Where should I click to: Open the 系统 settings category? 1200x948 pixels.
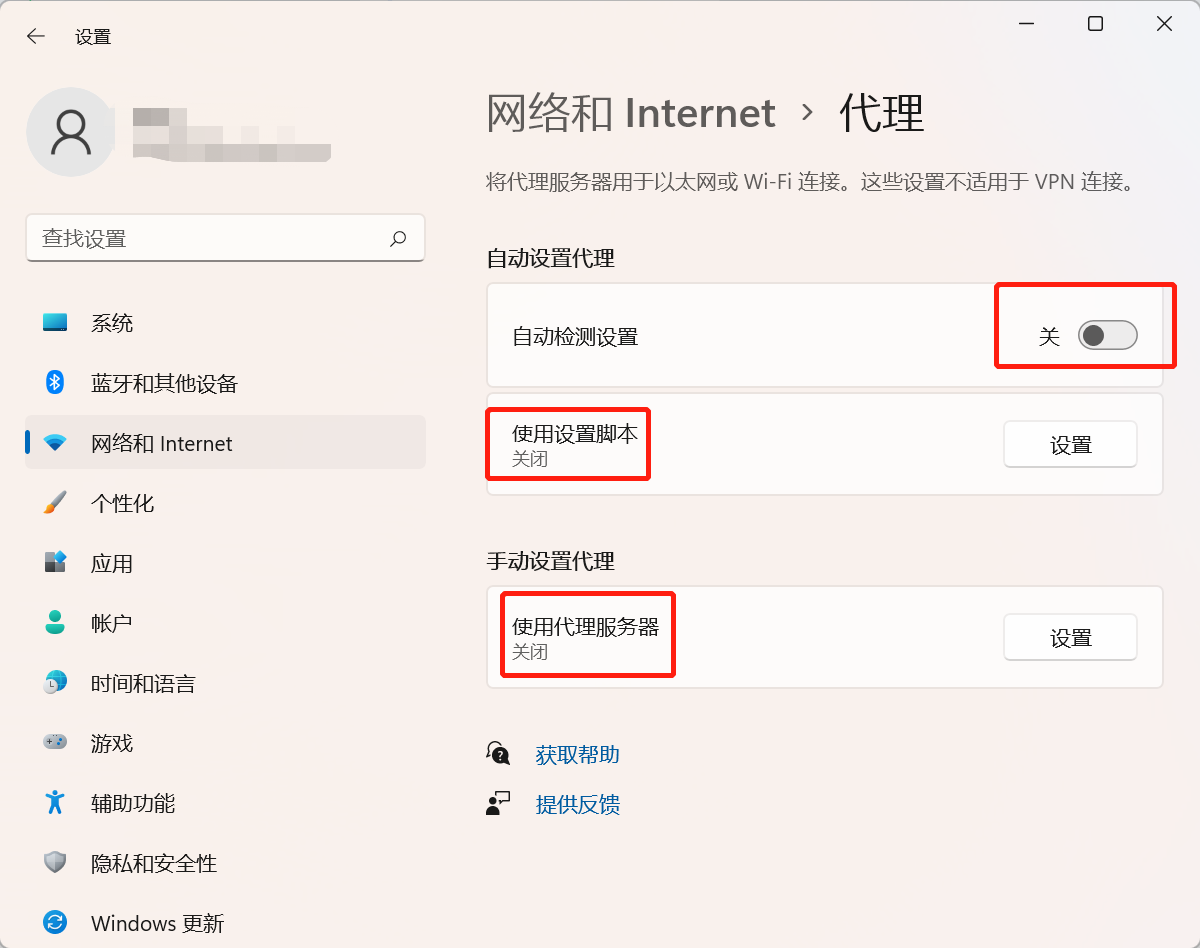point(225,323)
